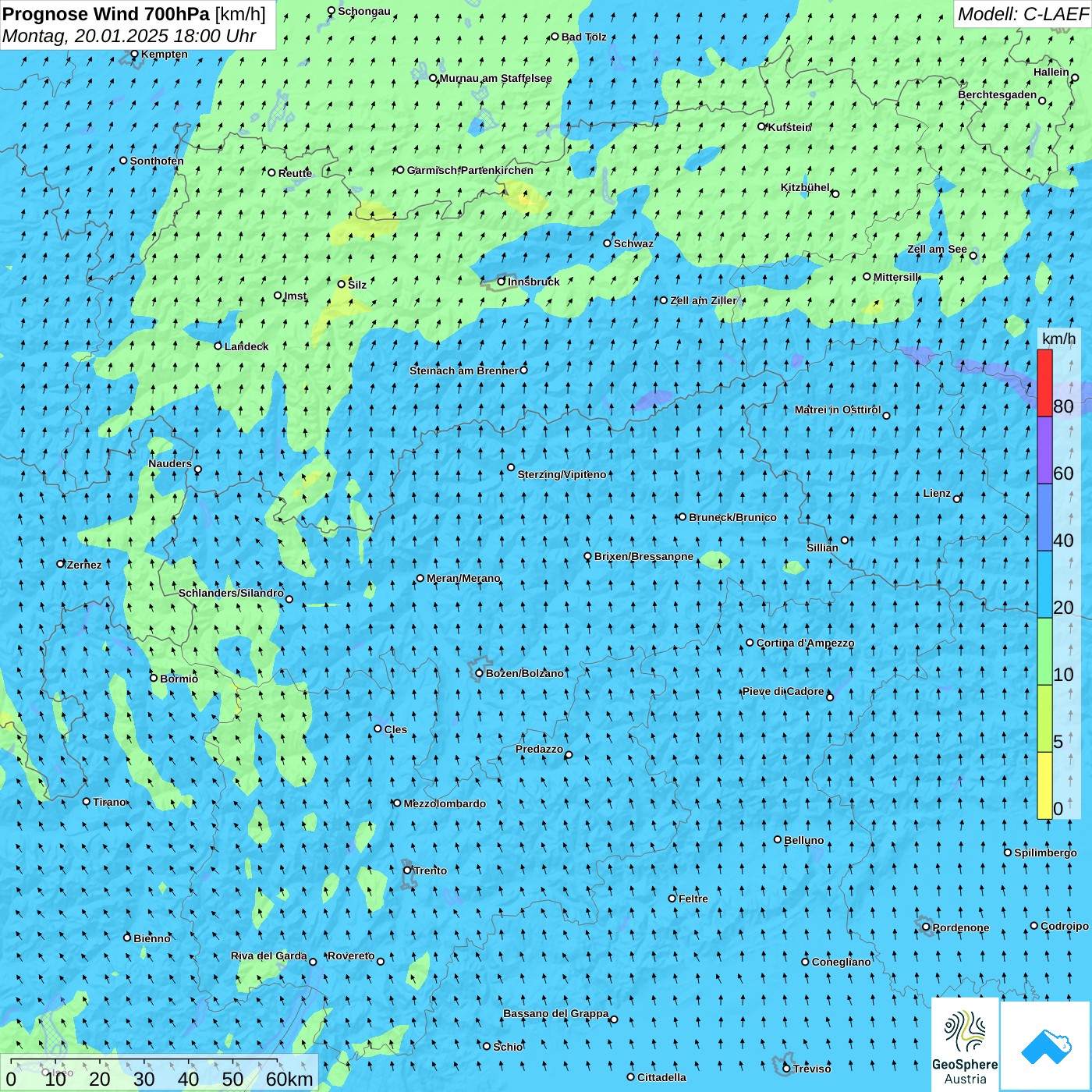Click the Steinach am Brenner label

(x=464, y=370)
